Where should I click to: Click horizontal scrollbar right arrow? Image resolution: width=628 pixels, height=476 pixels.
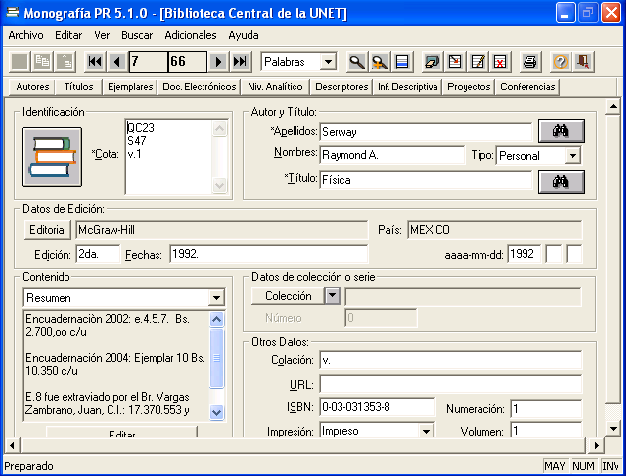click(x=597, y=445)
